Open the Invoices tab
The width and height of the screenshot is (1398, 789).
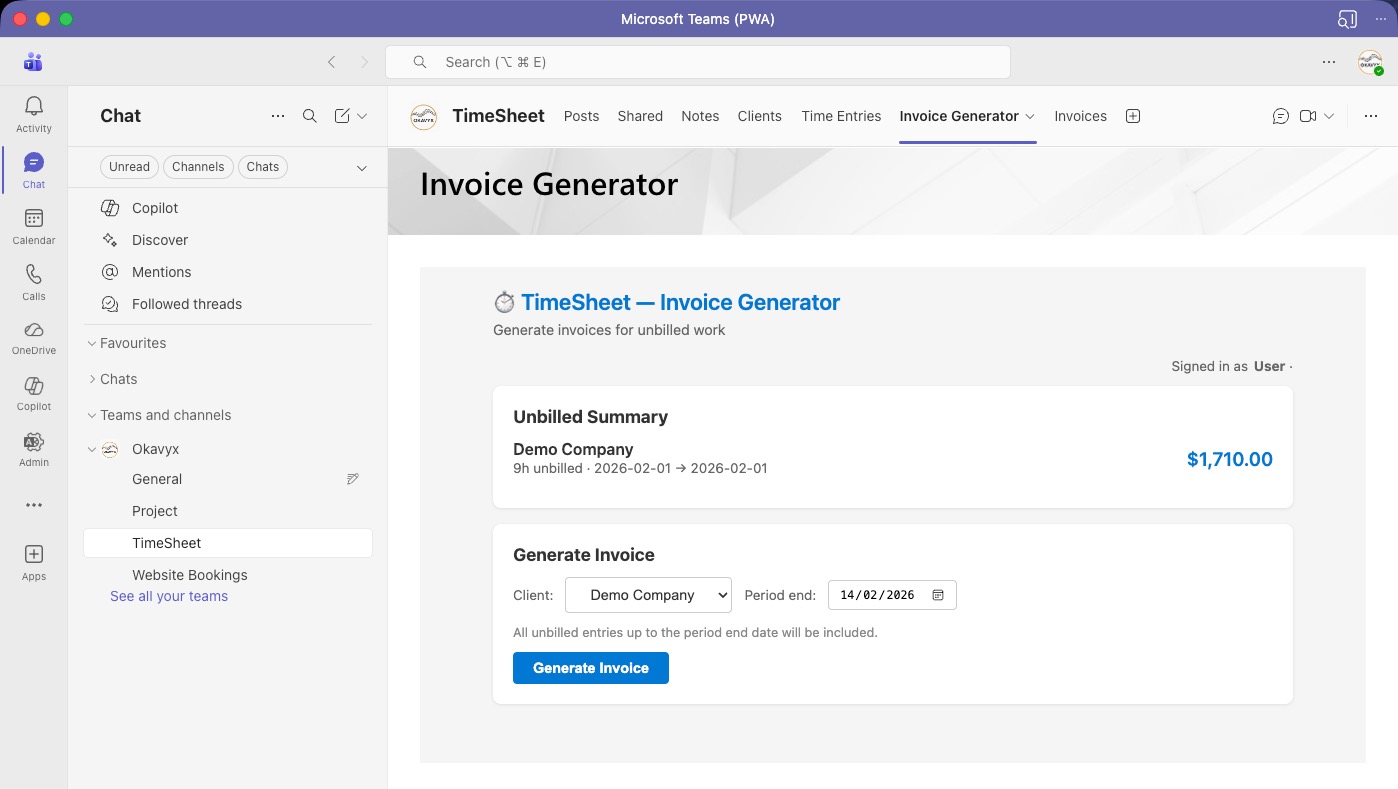click(x=1080, y=116)
